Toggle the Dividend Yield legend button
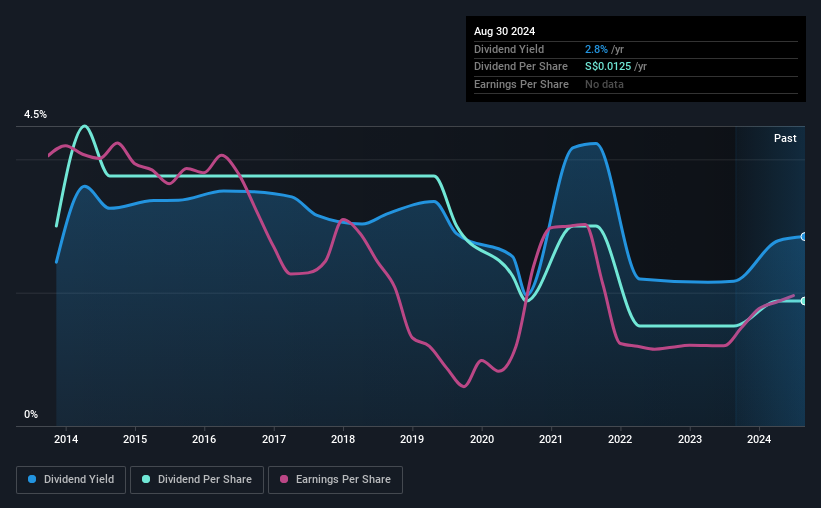The image size is (821, 508). pyautogui.click(x=71, y=480)
